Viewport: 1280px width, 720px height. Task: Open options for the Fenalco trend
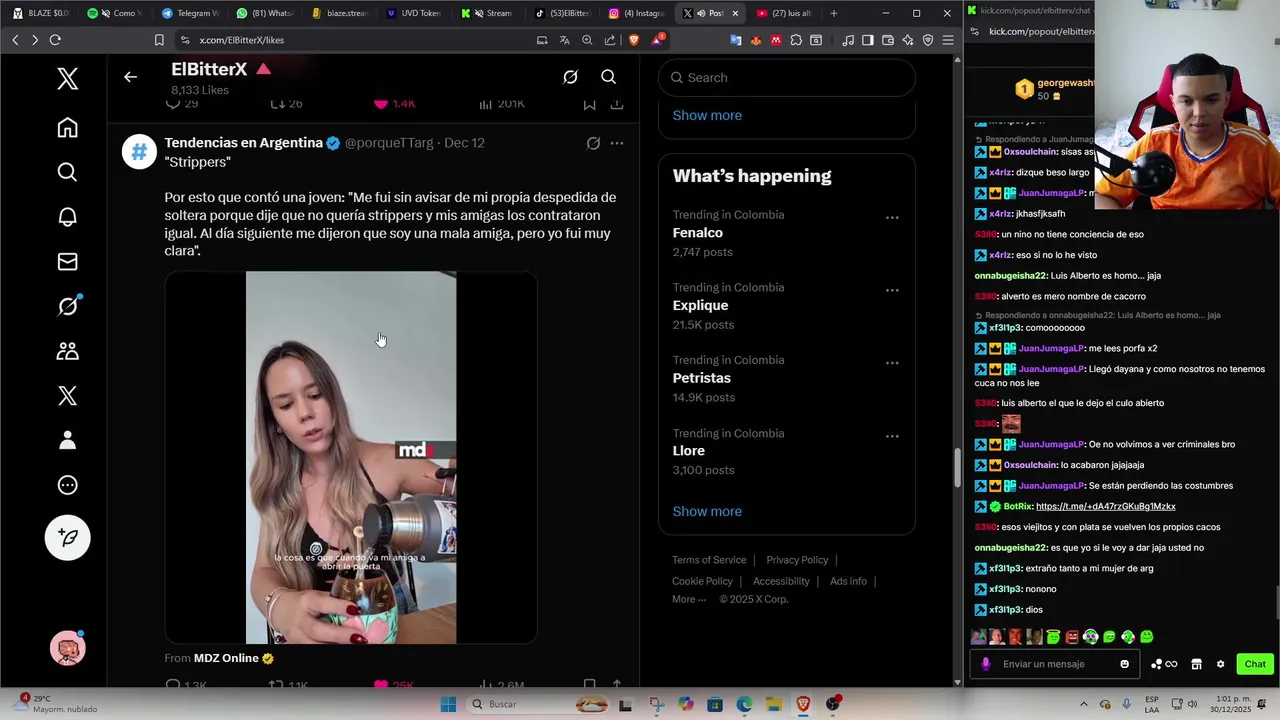click(892, 217)
